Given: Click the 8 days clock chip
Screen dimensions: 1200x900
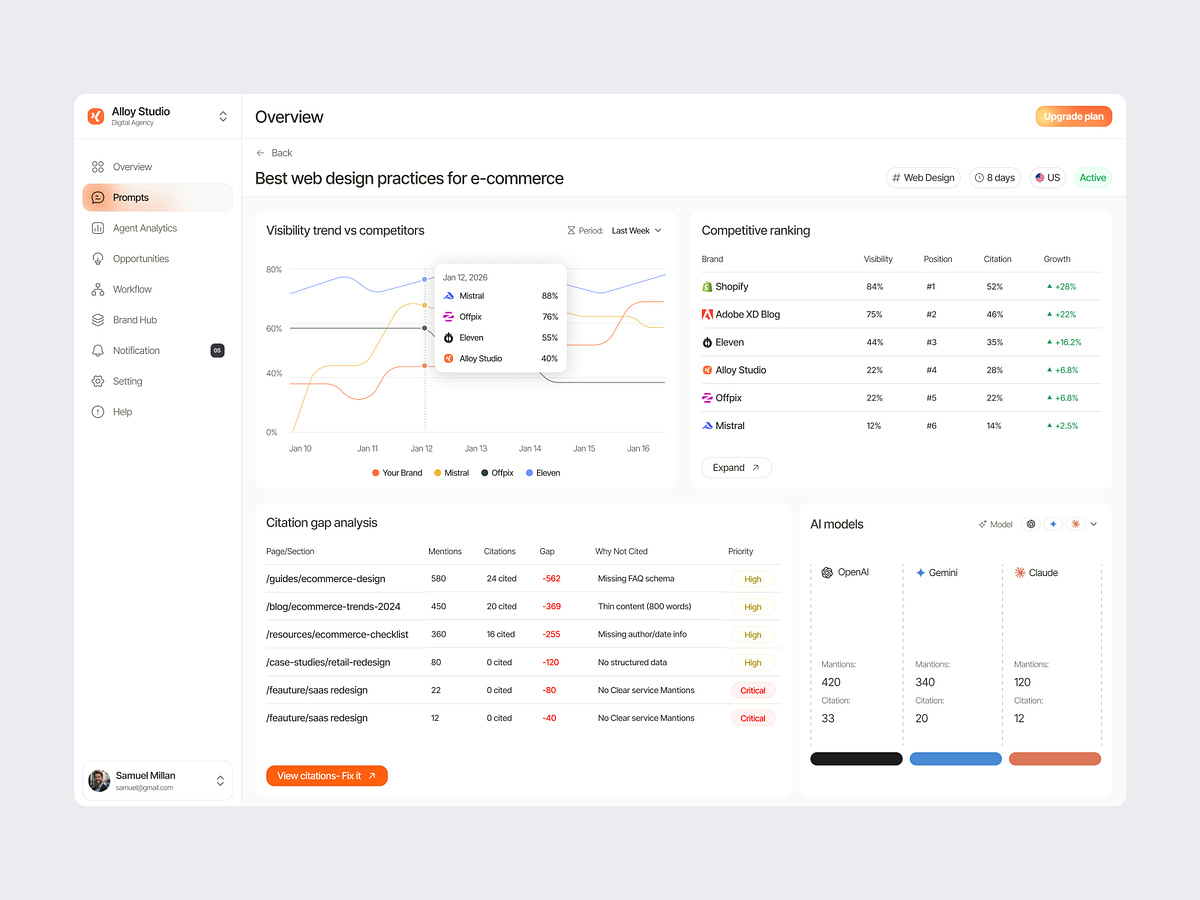Looking at the screenshot, I should click(x=994, y=178).
